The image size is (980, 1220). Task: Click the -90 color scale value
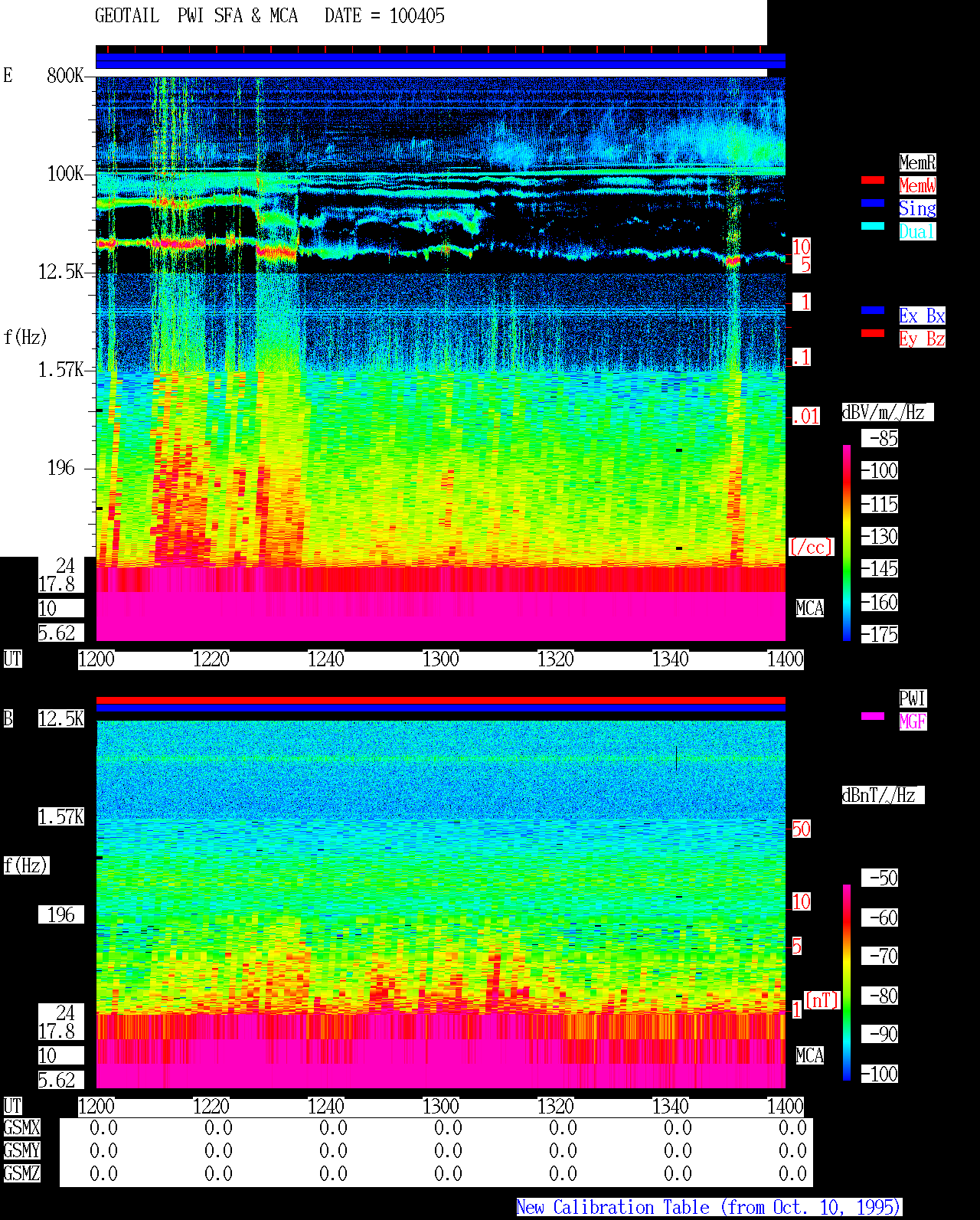coord(880,1034)
